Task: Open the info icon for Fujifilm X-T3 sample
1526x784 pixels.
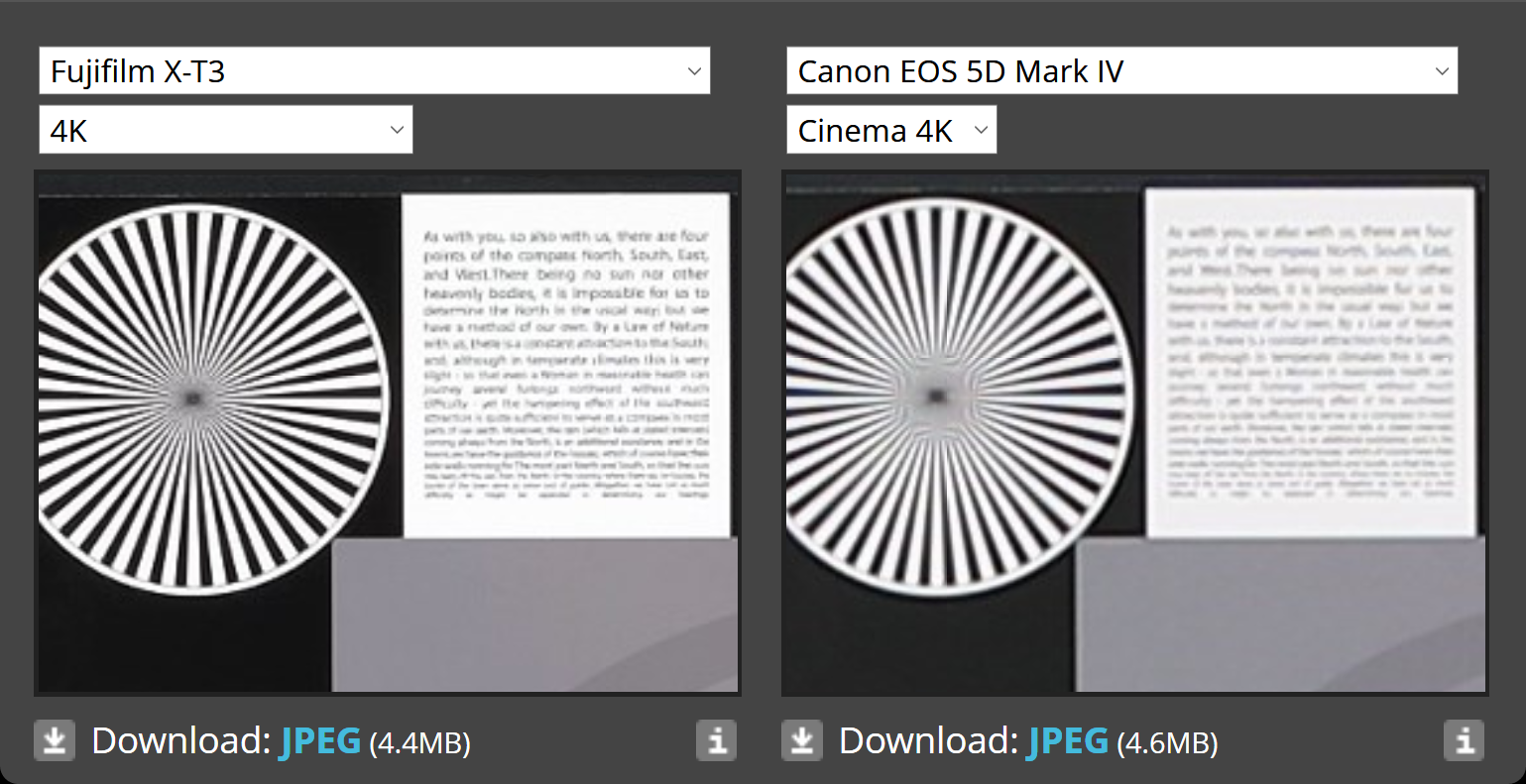Action: (x=716, y=740)
